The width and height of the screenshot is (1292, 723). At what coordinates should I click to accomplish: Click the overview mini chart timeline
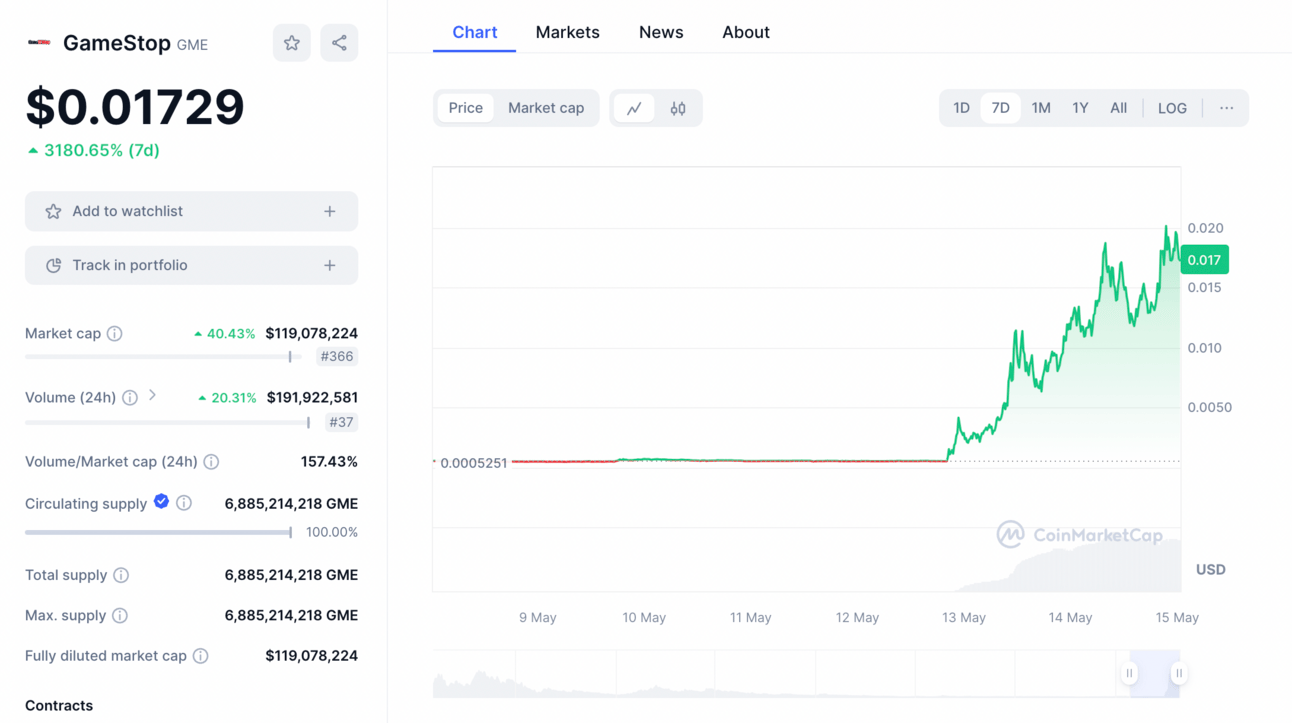click(x=806, y=674)
